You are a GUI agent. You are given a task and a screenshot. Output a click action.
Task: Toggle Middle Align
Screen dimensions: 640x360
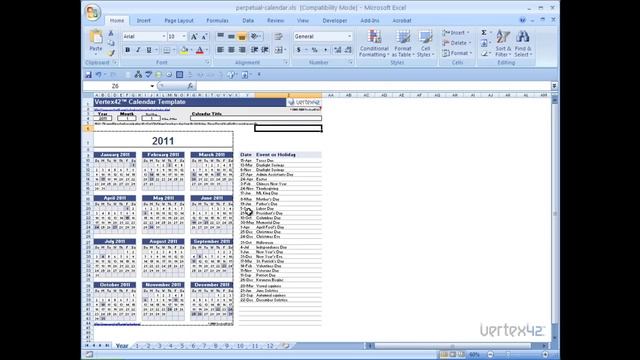tap(231, 37)
